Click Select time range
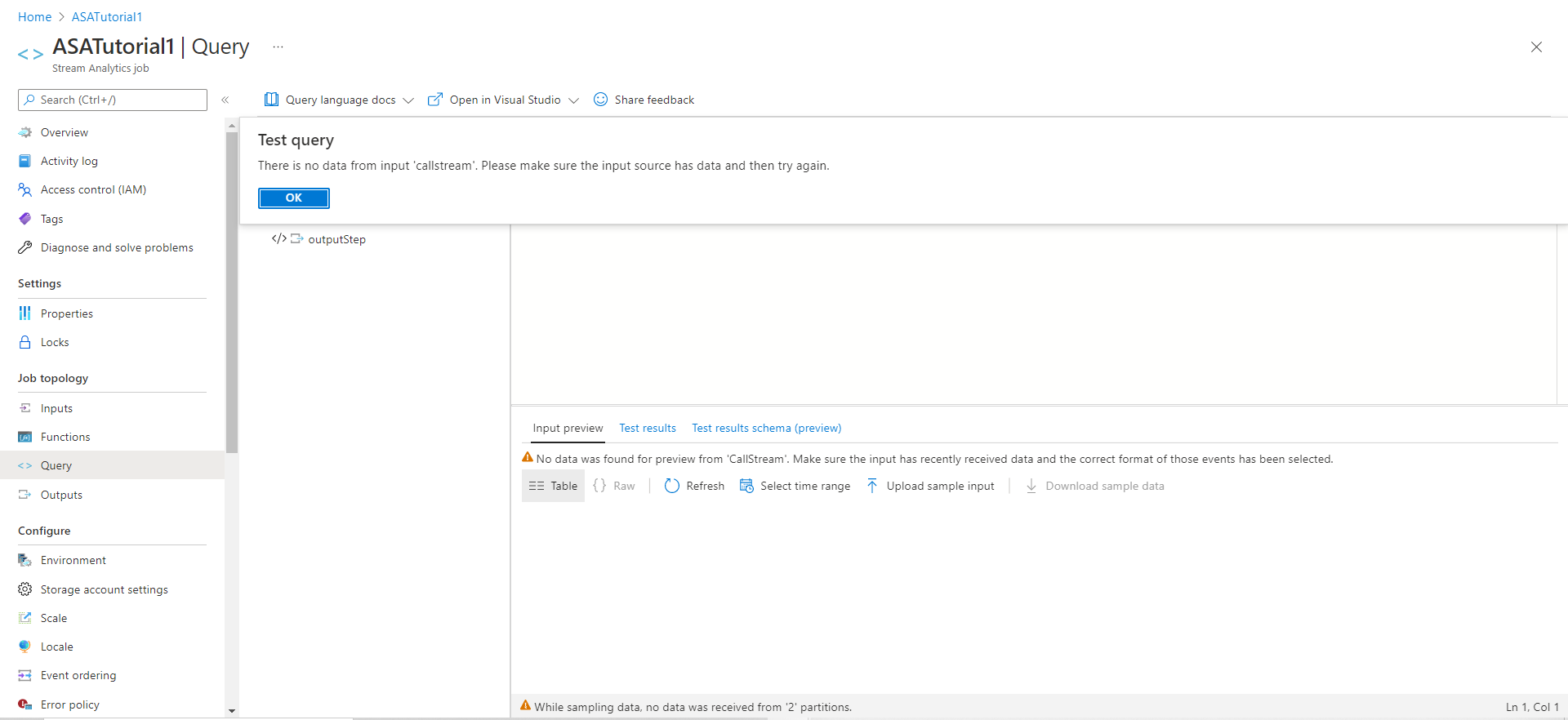 [x=795, y=486]
